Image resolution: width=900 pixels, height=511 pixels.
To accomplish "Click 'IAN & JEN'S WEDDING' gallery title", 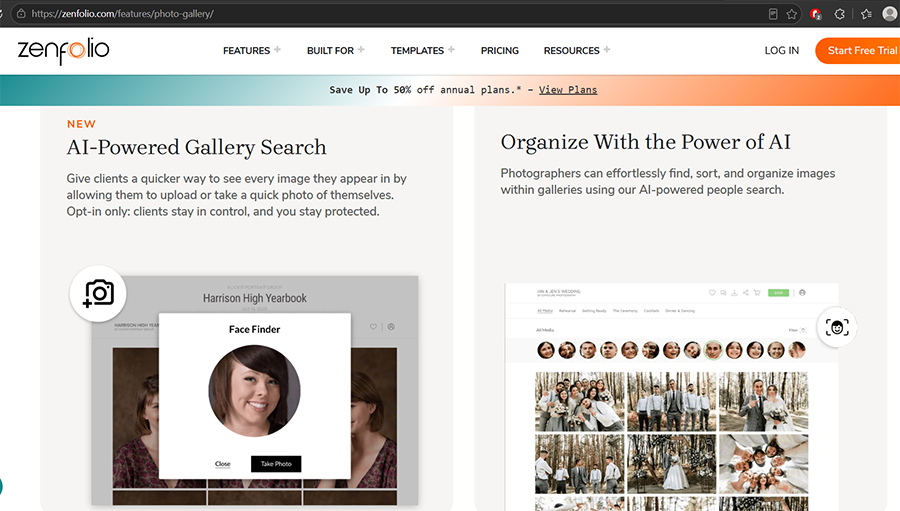I will (x=558, y=292).
